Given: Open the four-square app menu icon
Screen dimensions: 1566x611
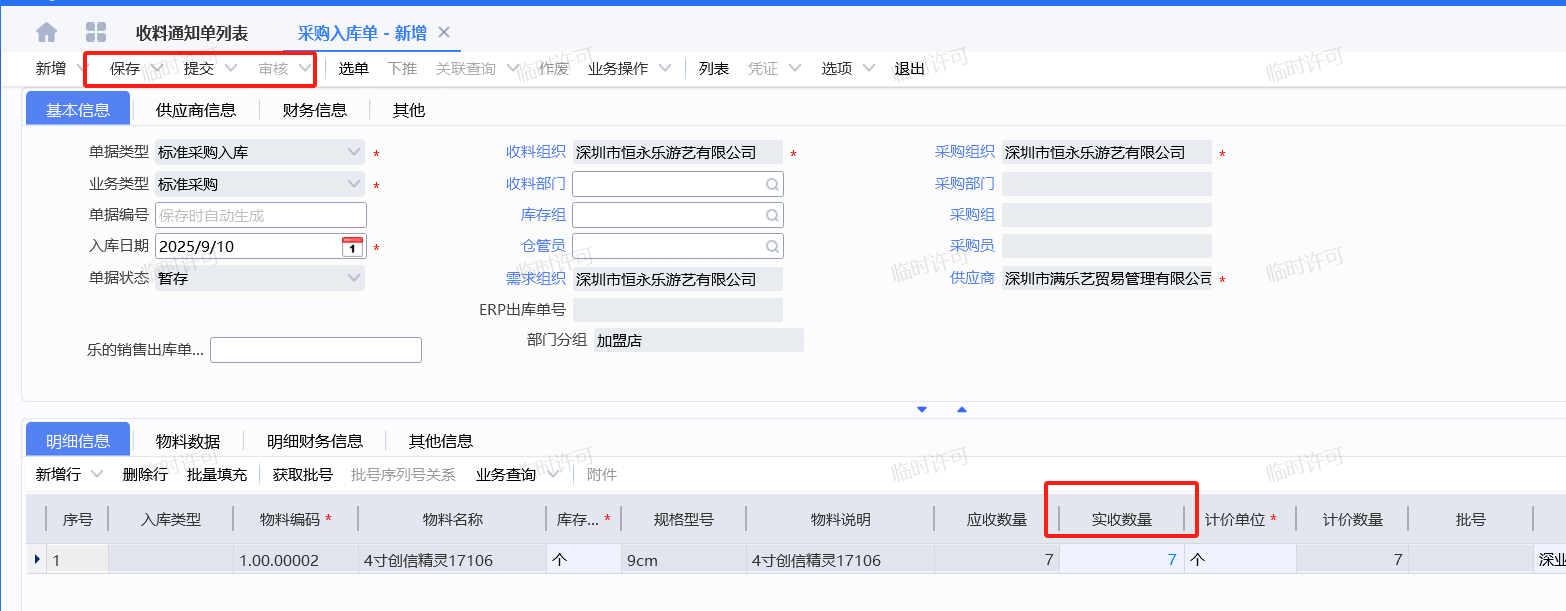Looking at the screenshot, I should 96,33.
